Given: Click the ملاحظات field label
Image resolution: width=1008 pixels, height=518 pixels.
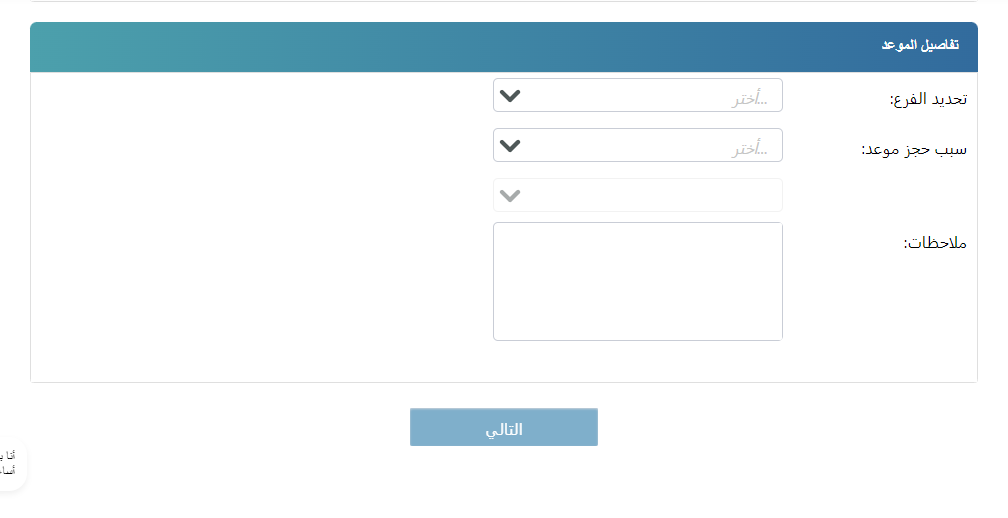Looking at the screenshot, I should (x=935, y=243).
